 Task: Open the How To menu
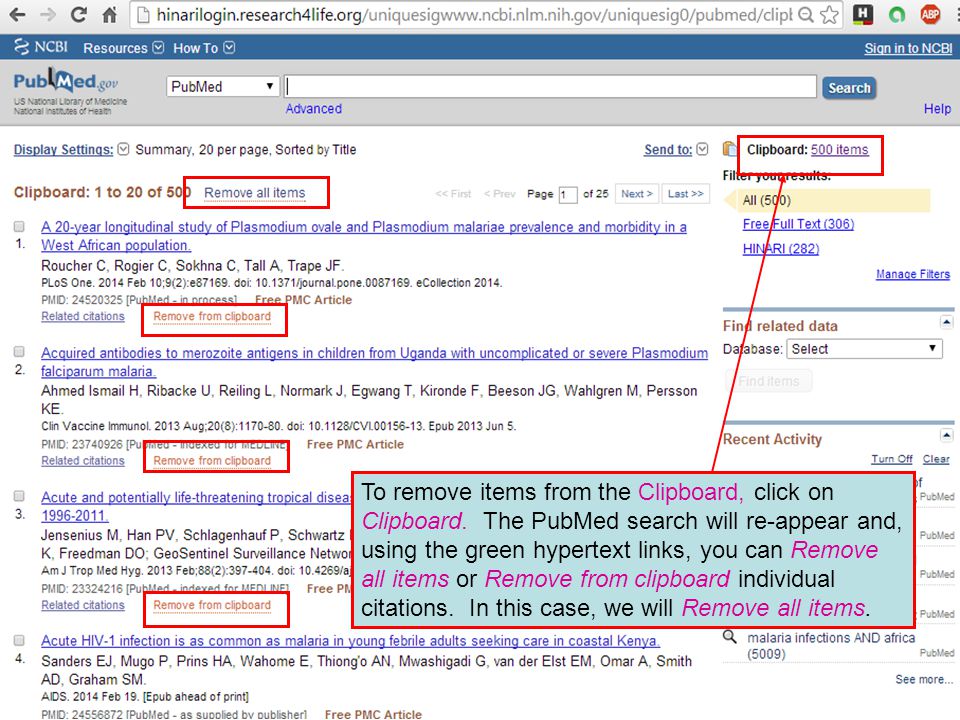(x=203, y=48)
